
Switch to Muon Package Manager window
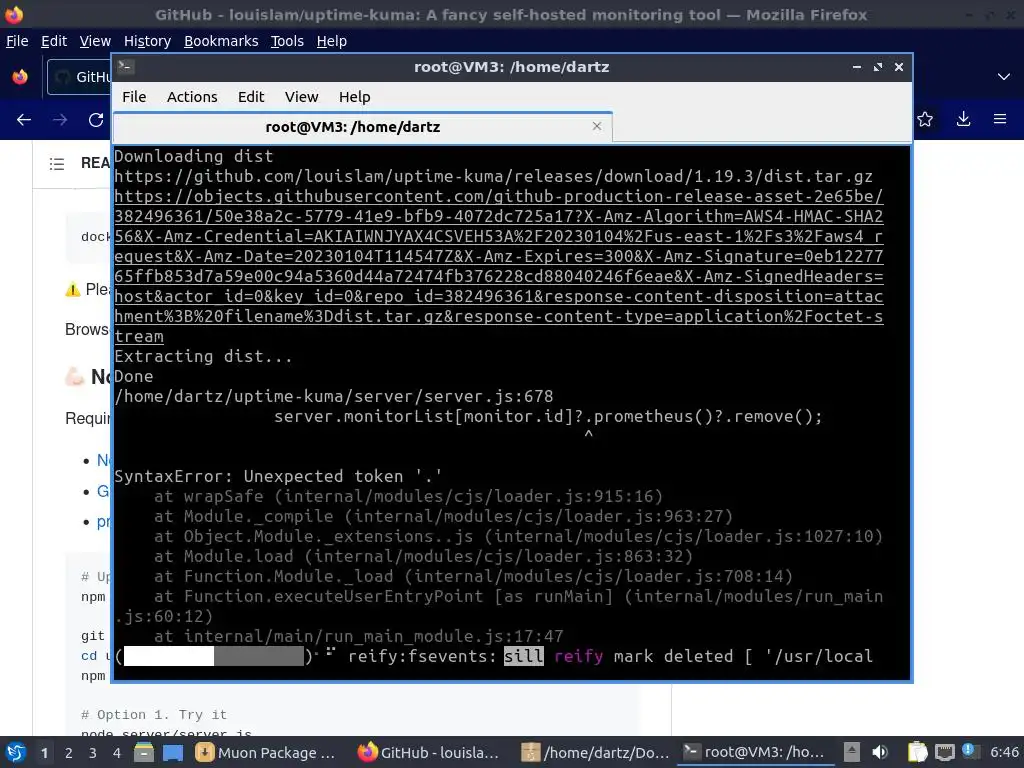[x=266, y=753]
